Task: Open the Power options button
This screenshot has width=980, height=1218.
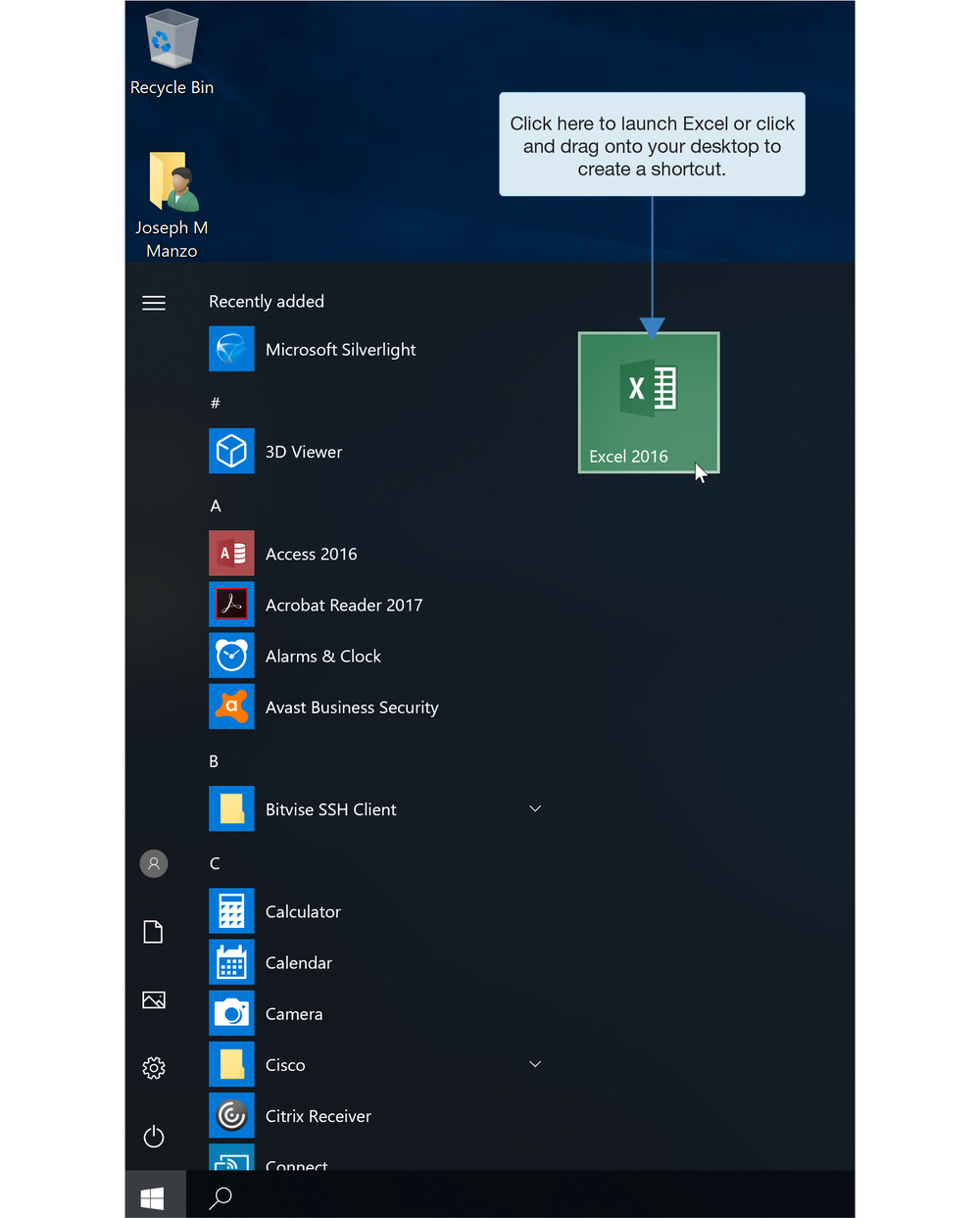Action: pos(154,1137)
